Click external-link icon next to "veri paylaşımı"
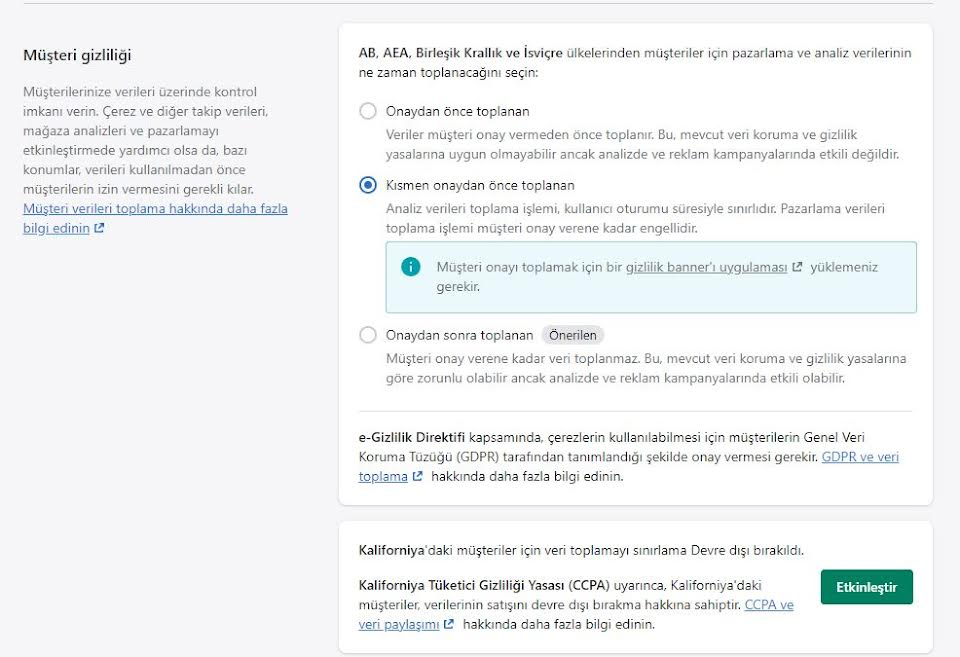 (x=449, y=625)
